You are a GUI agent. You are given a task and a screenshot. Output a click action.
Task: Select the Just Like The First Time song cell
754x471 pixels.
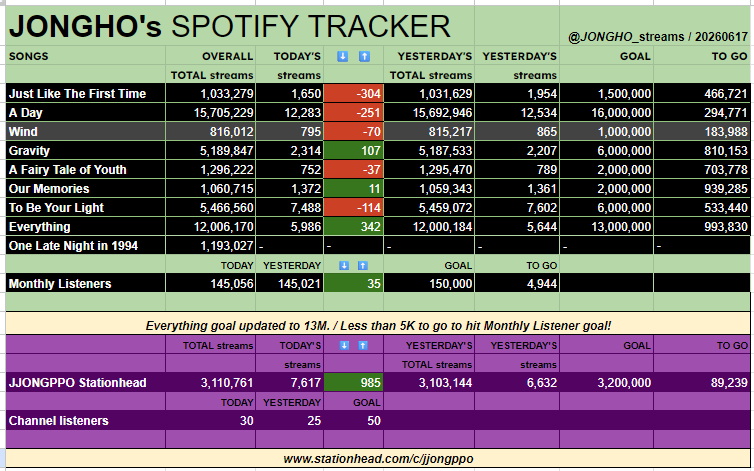click(86, 93)
